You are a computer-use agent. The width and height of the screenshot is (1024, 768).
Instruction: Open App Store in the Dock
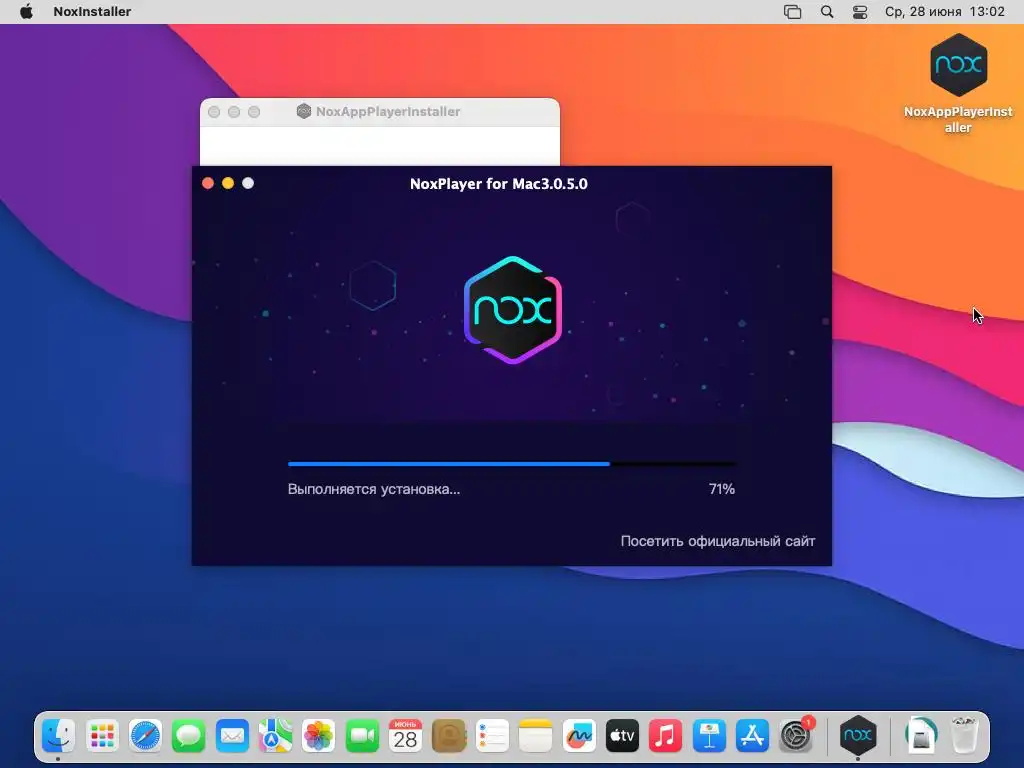[x=752, y=736]
